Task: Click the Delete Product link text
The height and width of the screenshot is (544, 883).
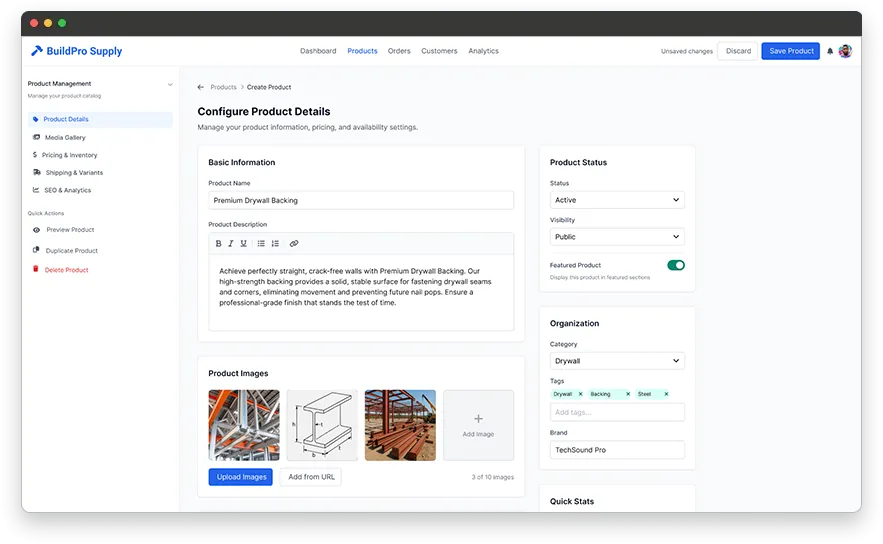Action: (x=66, y=270)
